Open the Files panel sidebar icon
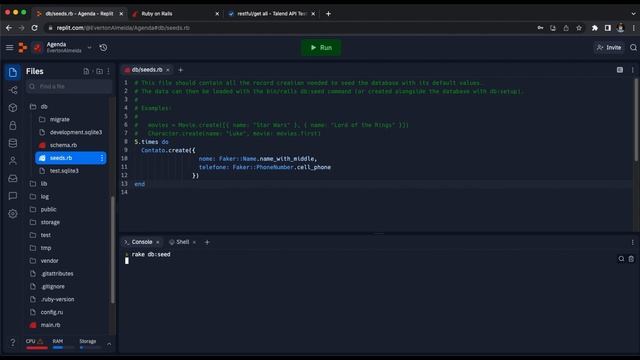 click(13, 72)
